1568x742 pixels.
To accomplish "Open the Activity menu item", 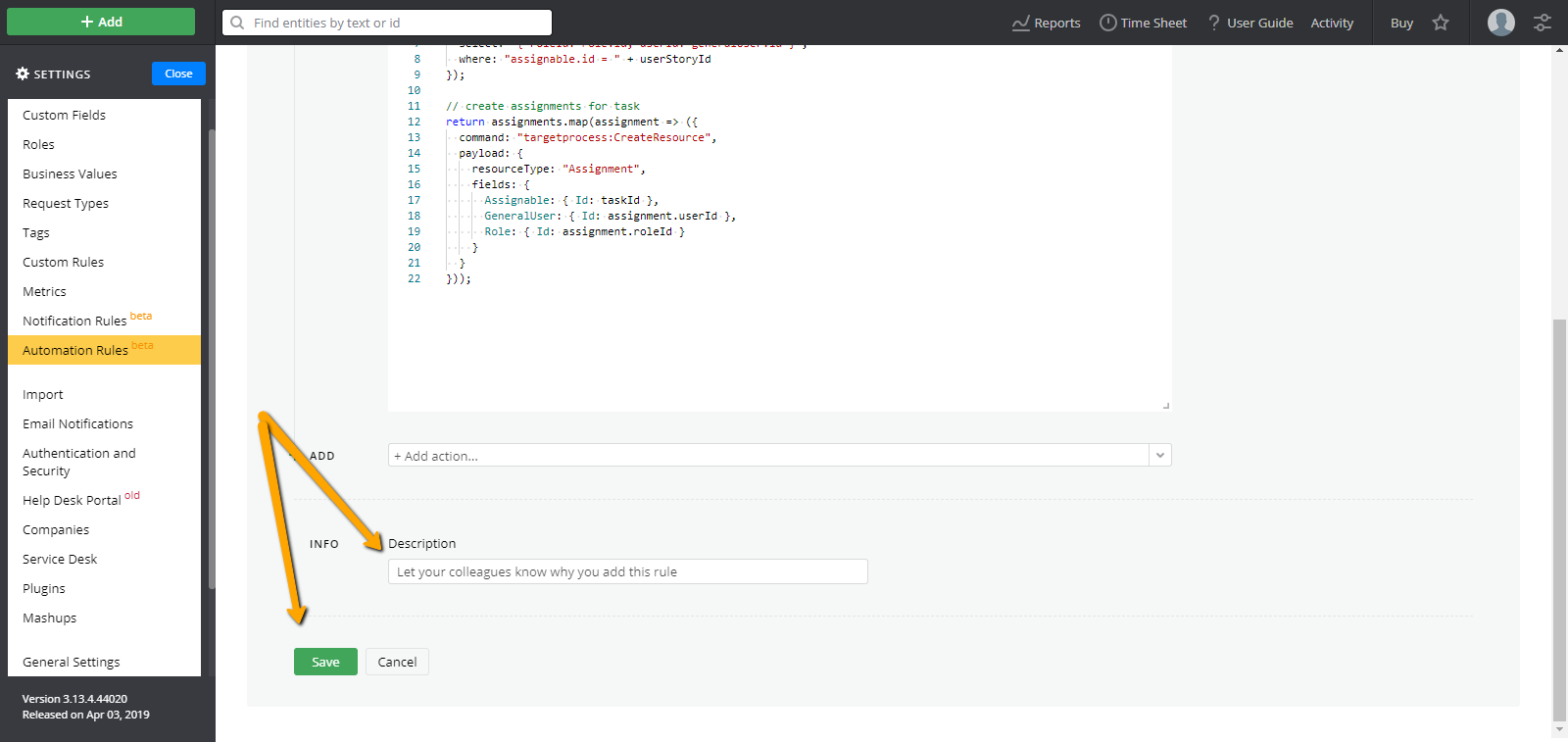I will pyautogui.click(x=1332, y=23).
